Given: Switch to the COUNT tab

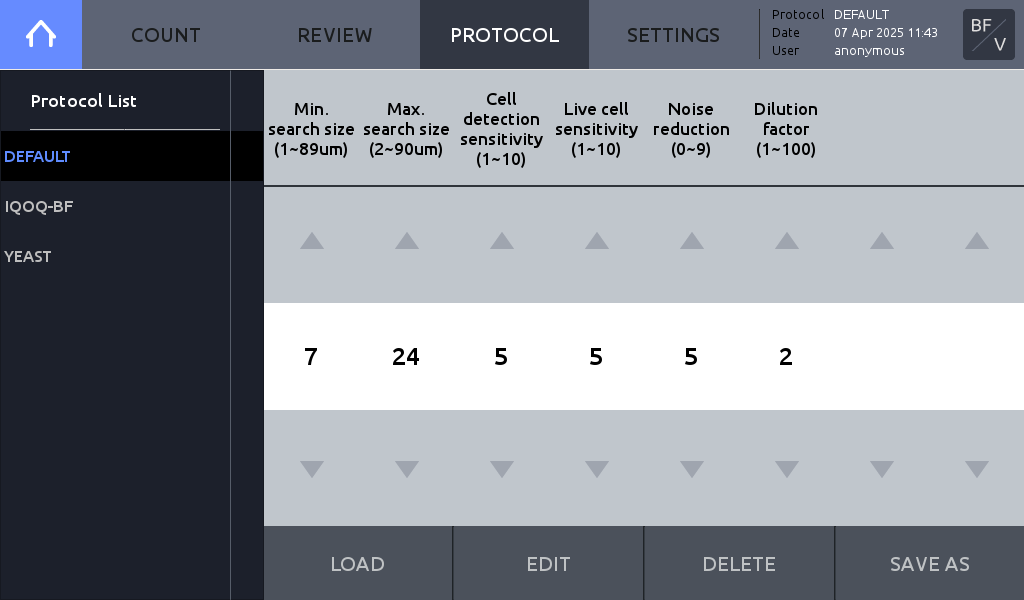Looking at the screenshot, I should (x=166, y=35).
